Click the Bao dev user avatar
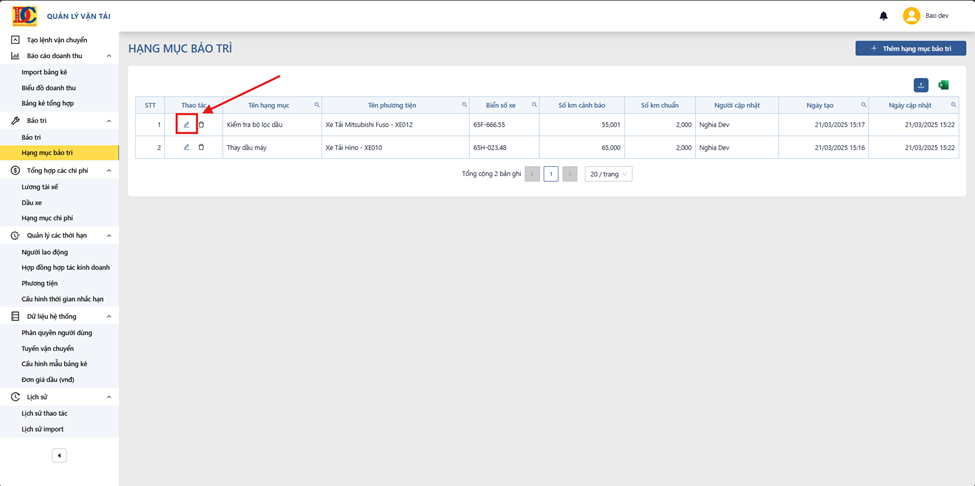The height and width of the screenshot is (486, 975). (x=911, y=16)
